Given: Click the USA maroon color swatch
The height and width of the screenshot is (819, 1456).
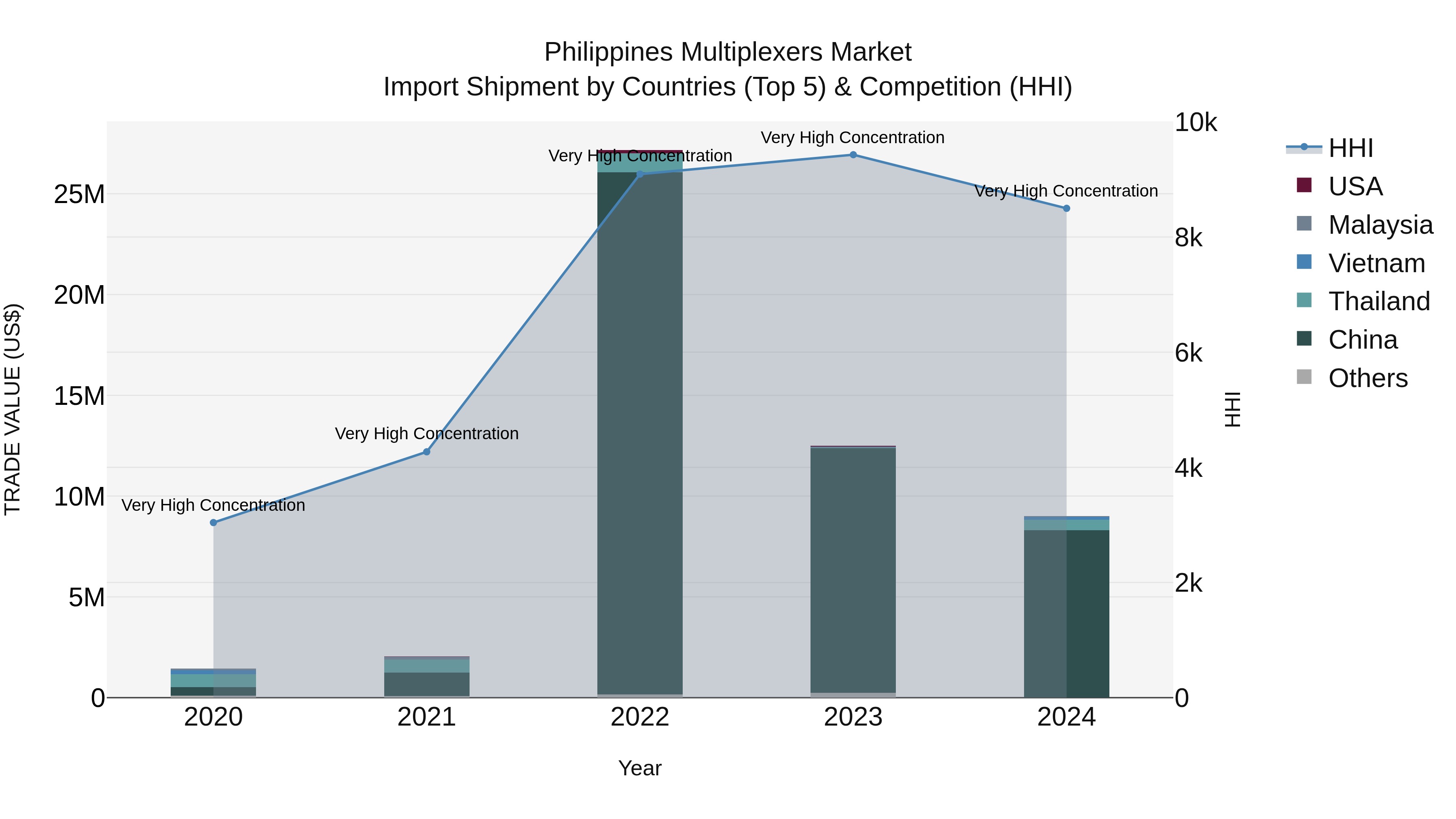Looking at the screenshot, I should click(x=1304, y=185).
